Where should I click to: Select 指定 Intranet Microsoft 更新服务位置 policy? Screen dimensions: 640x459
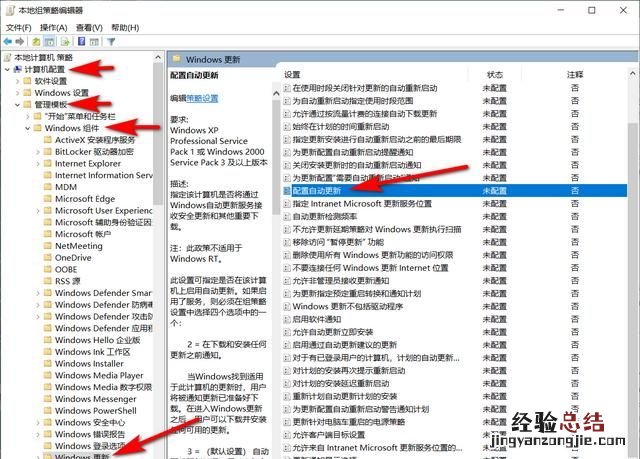[362, 204]
